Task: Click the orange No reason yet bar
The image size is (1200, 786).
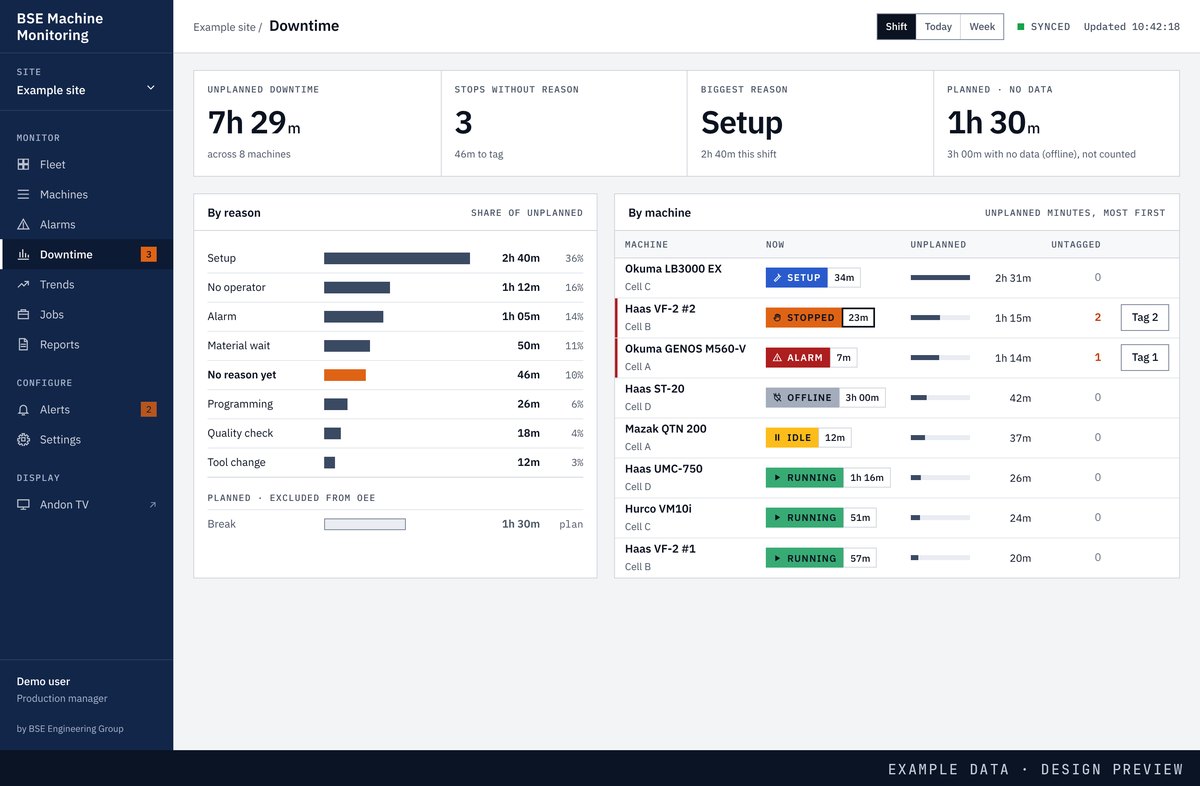Action: (345, 375)
